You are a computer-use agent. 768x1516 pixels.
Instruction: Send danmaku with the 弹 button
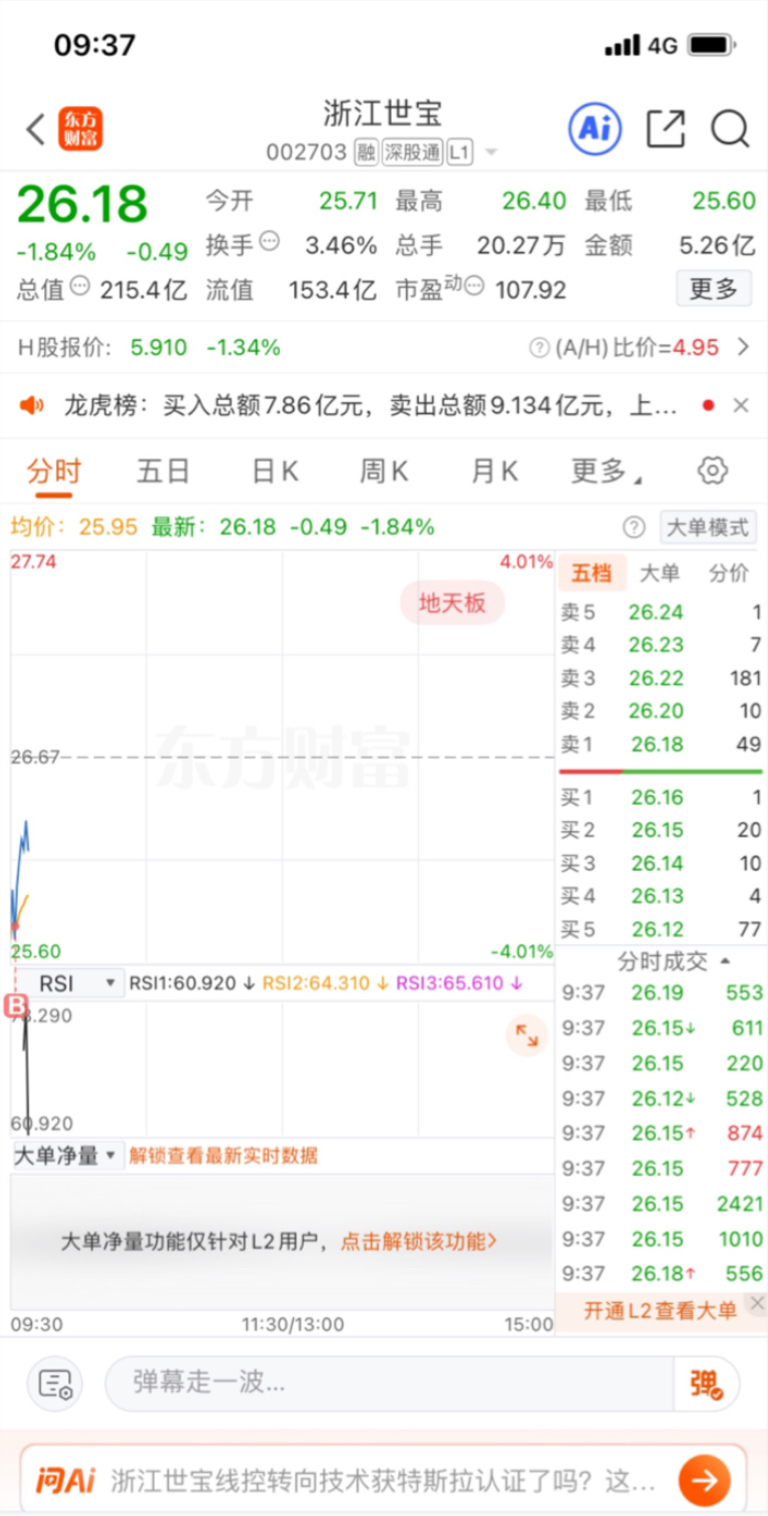(705, 1384)
